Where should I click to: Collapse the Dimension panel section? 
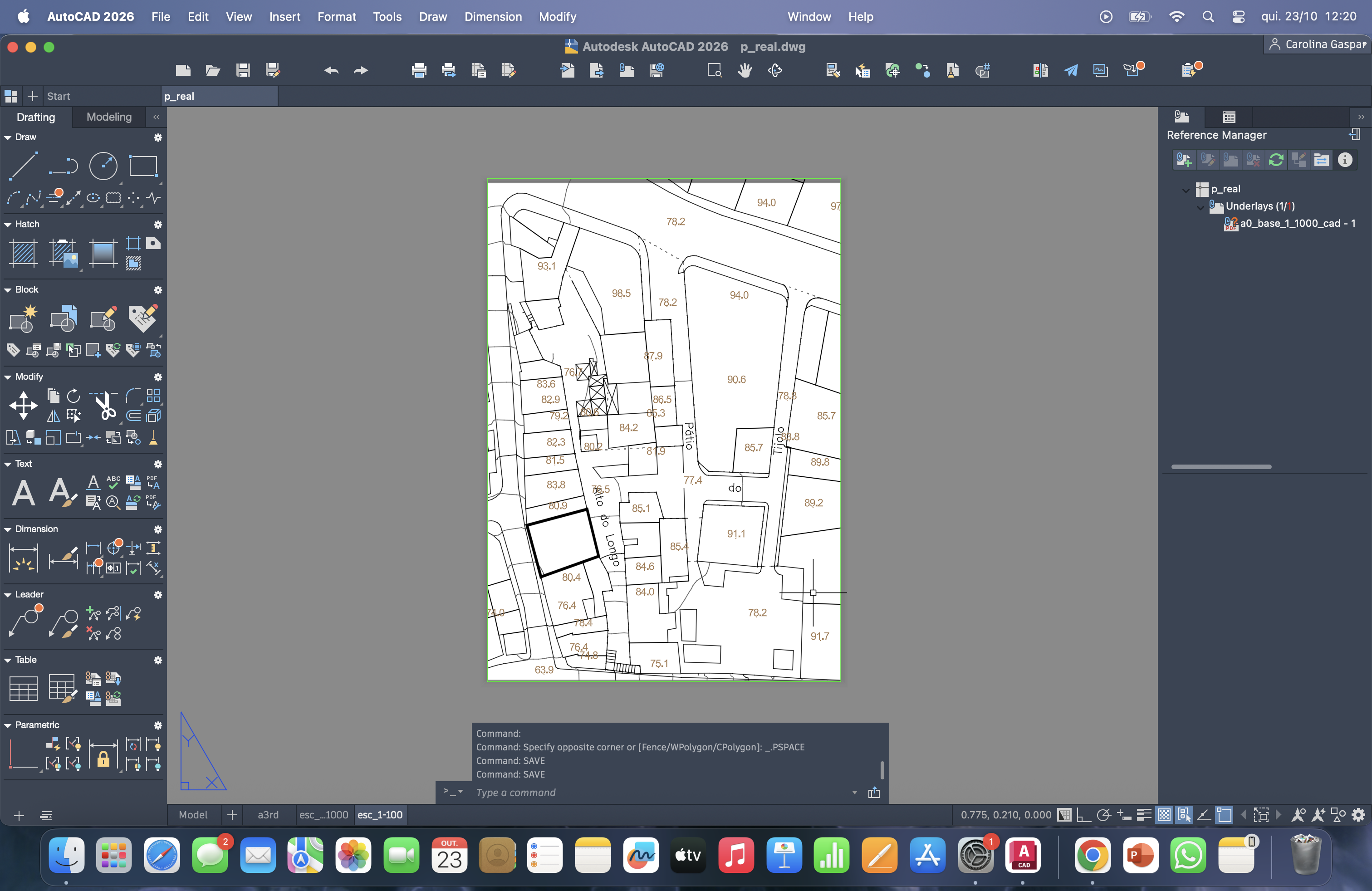point(8,529)
